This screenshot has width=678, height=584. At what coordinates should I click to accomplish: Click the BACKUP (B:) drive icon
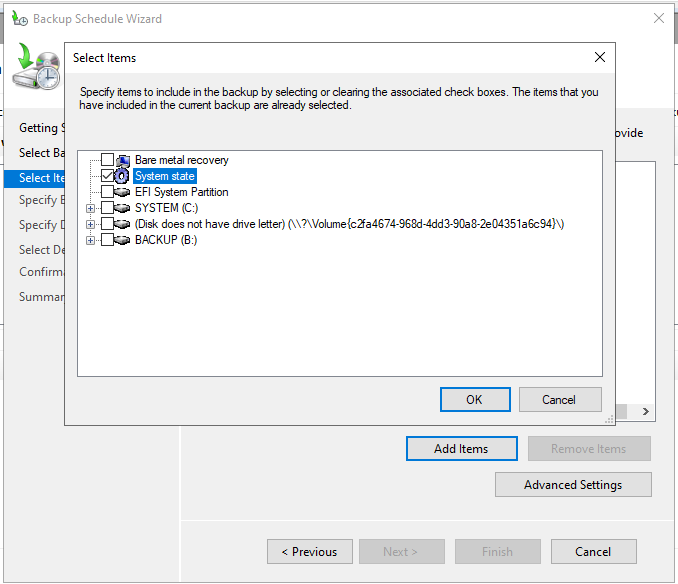point(123,240)
